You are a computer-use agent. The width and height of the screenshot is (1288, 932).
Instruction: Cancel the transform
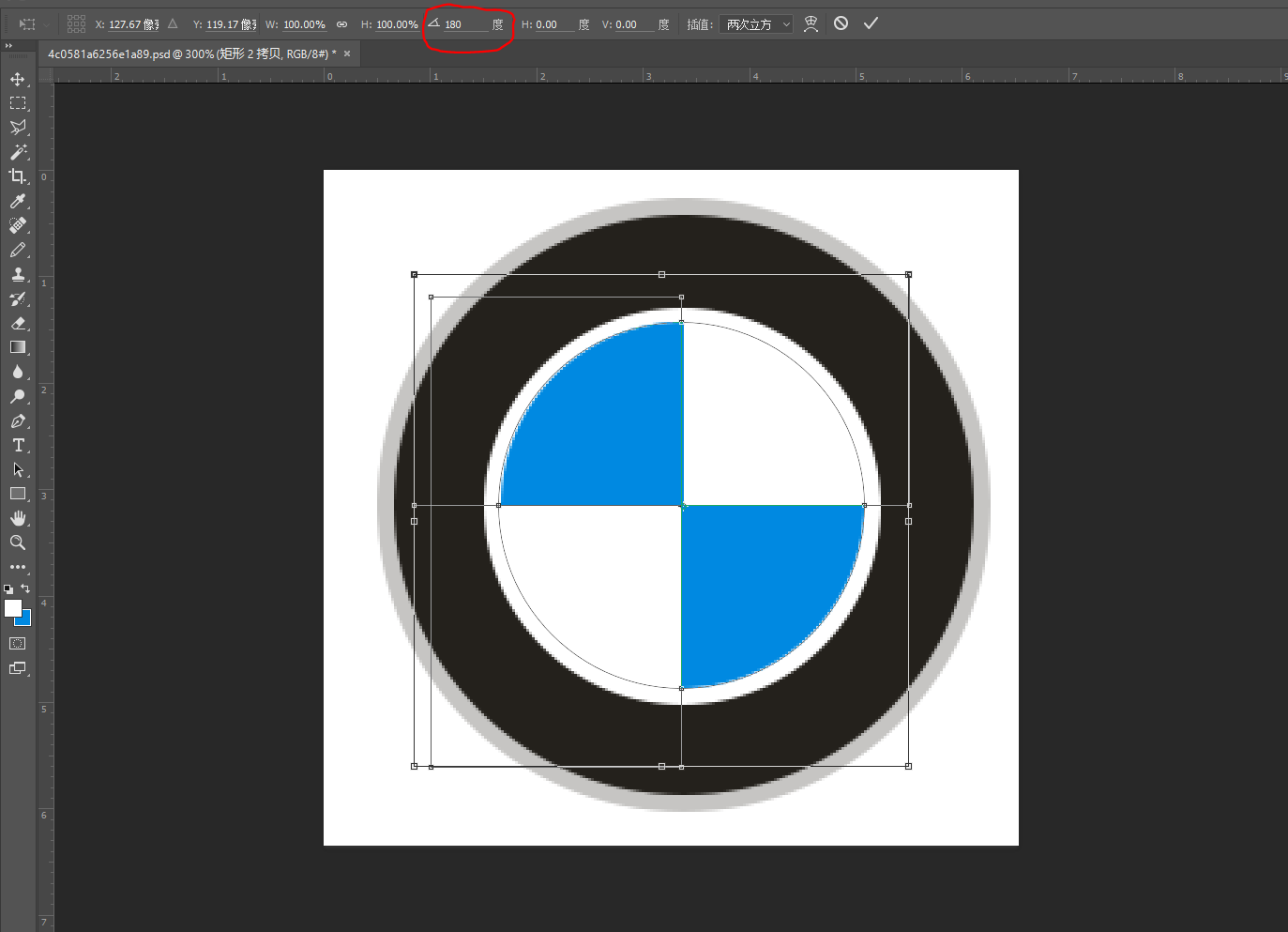point(841,23)
